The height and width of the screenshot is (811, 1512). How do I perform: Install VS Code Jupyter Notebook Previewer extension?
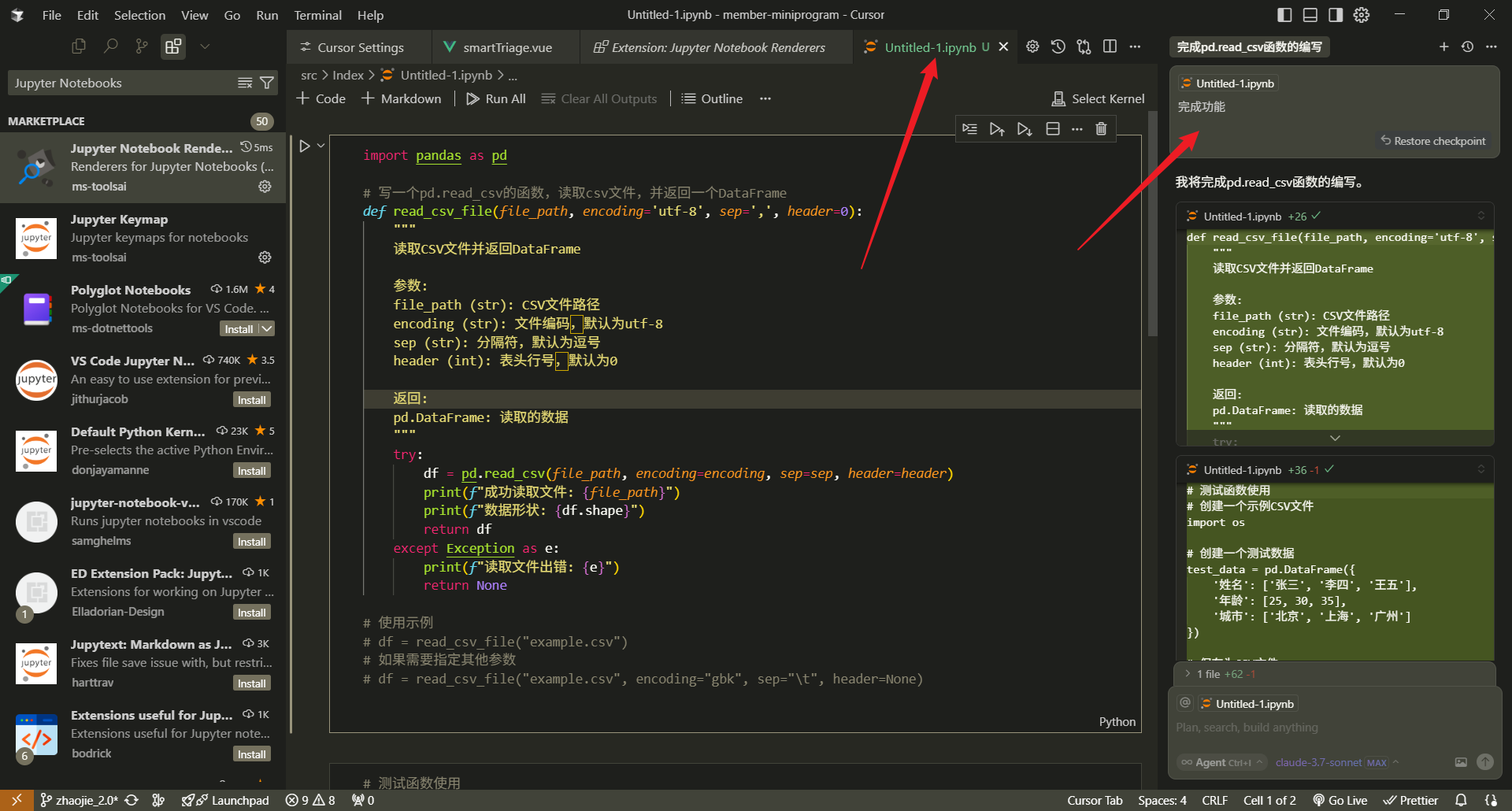click(252, 400)
